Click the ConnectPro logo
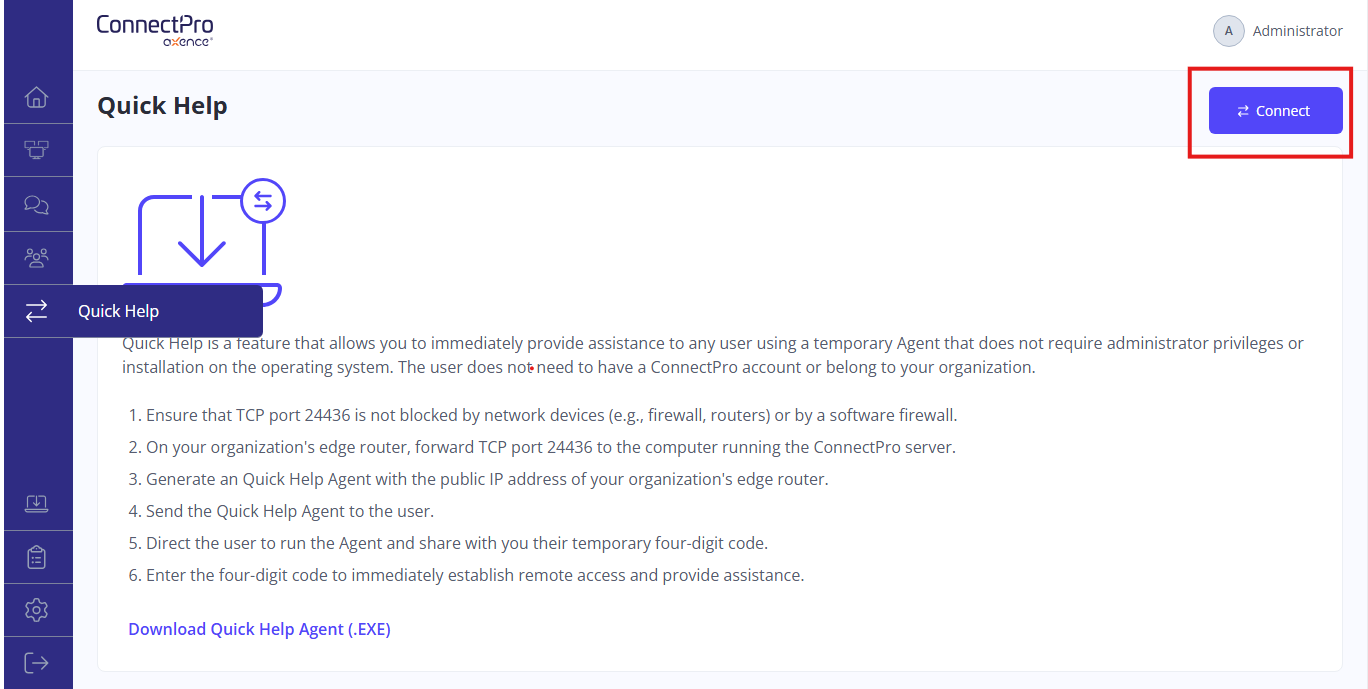Viewport: 1368px width, 689px height. [155, 30]
